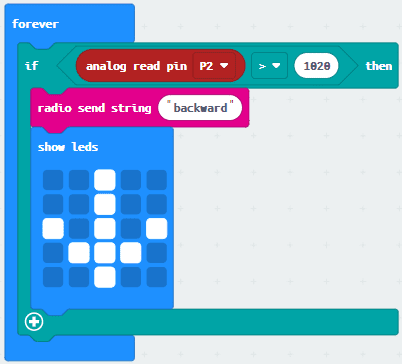
Task: Click the "backward" string text field
Action: click(200, 108)
